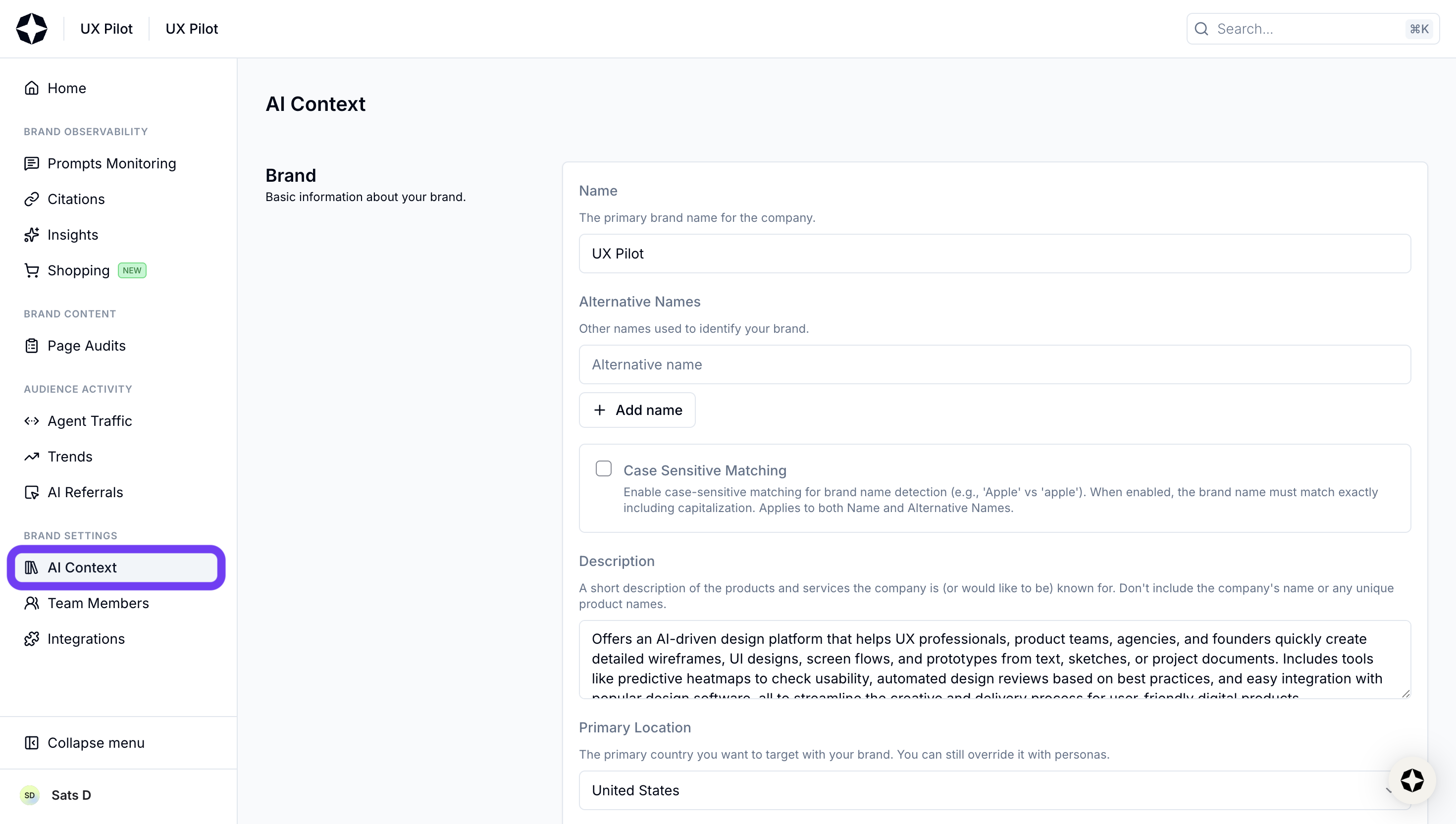Open the Team Members page
The height and width of the screenshot is (824, 1456).
click(x=98, y=603)
